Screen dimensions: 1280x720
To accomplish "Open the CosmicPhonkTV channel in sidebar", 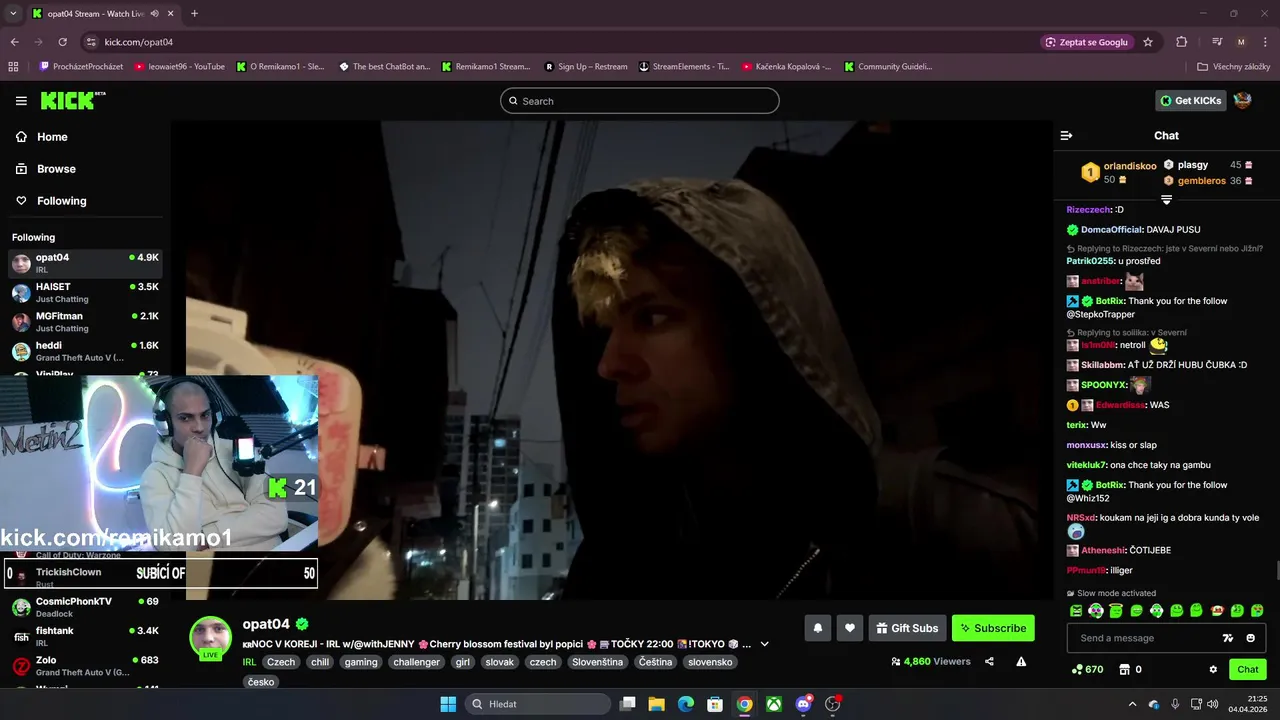I will pos(85,607).
